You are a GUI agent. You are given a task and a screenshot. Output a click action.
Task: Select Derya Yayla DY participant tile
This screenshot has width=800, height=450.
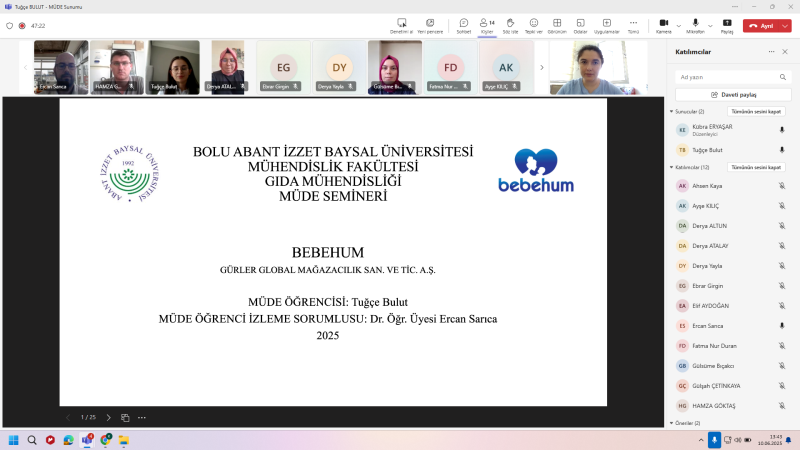coord(339,67)
